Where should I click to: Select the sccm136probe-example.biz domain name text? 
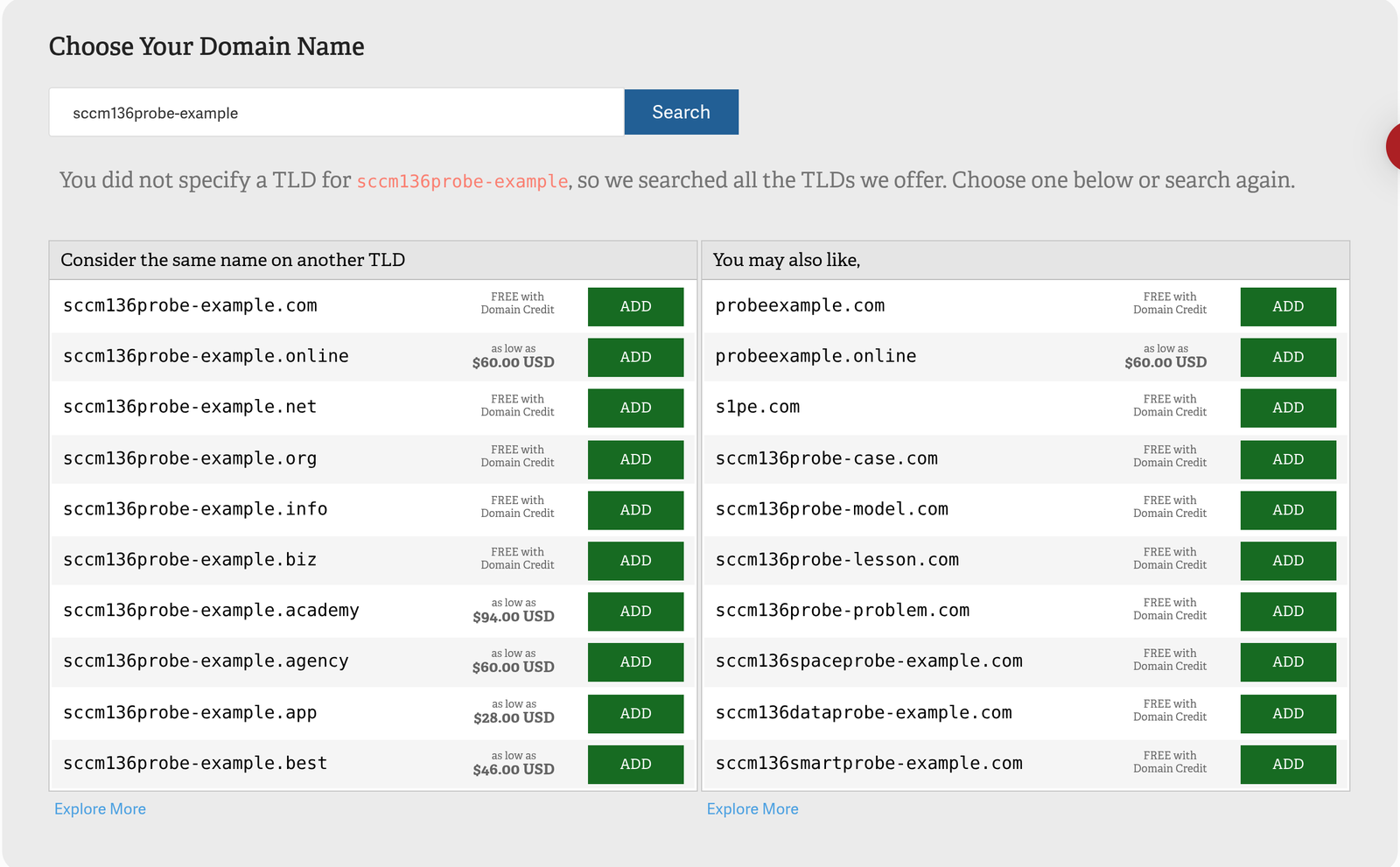click(x=190, y=561)
